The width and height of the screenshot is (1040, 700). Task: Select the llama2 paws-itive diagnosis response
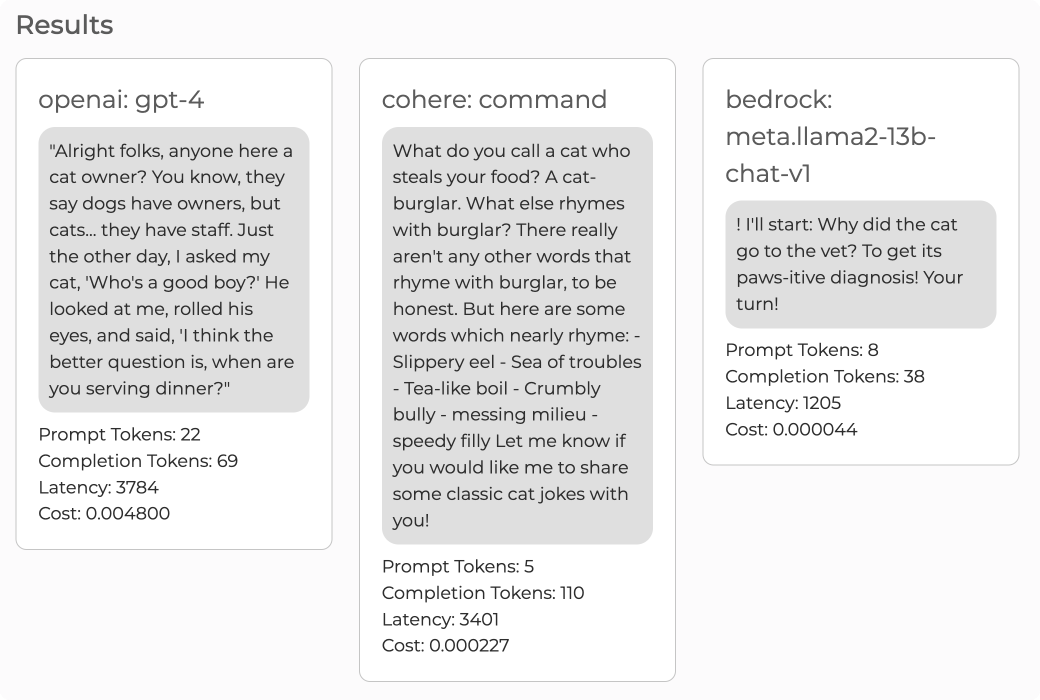pos(860,264)
